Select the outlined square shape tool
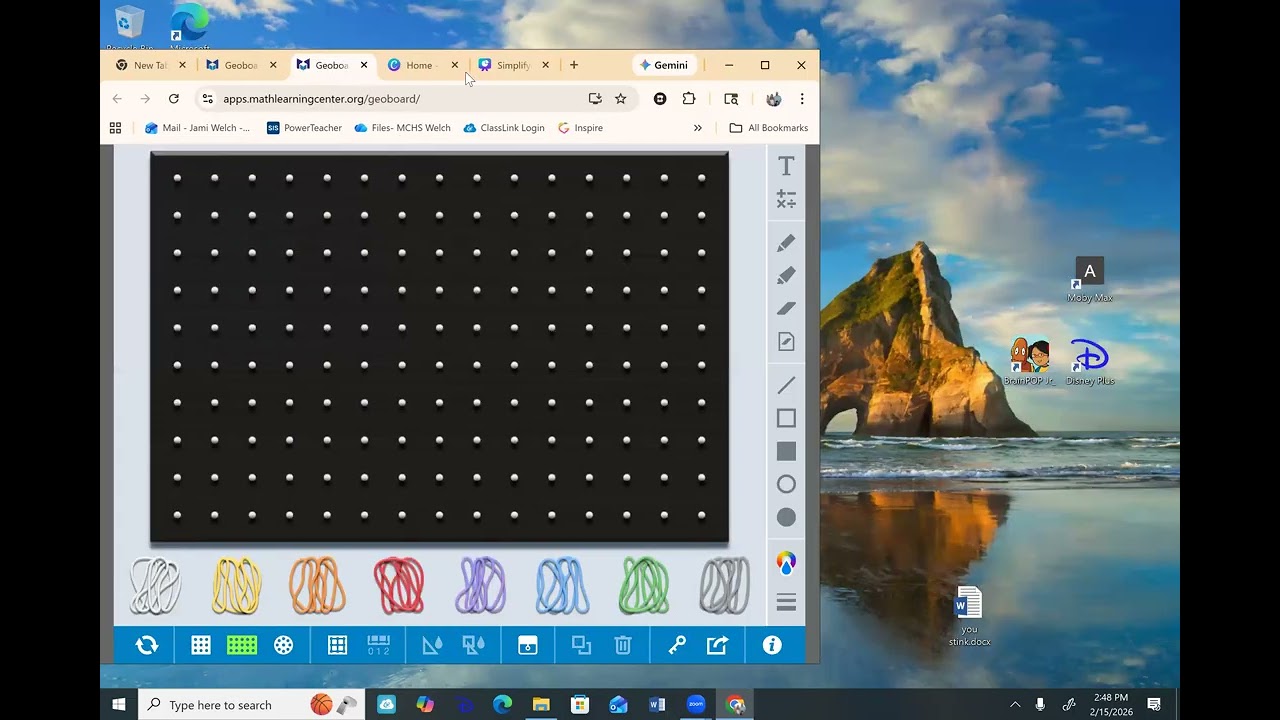 point(786,418)
